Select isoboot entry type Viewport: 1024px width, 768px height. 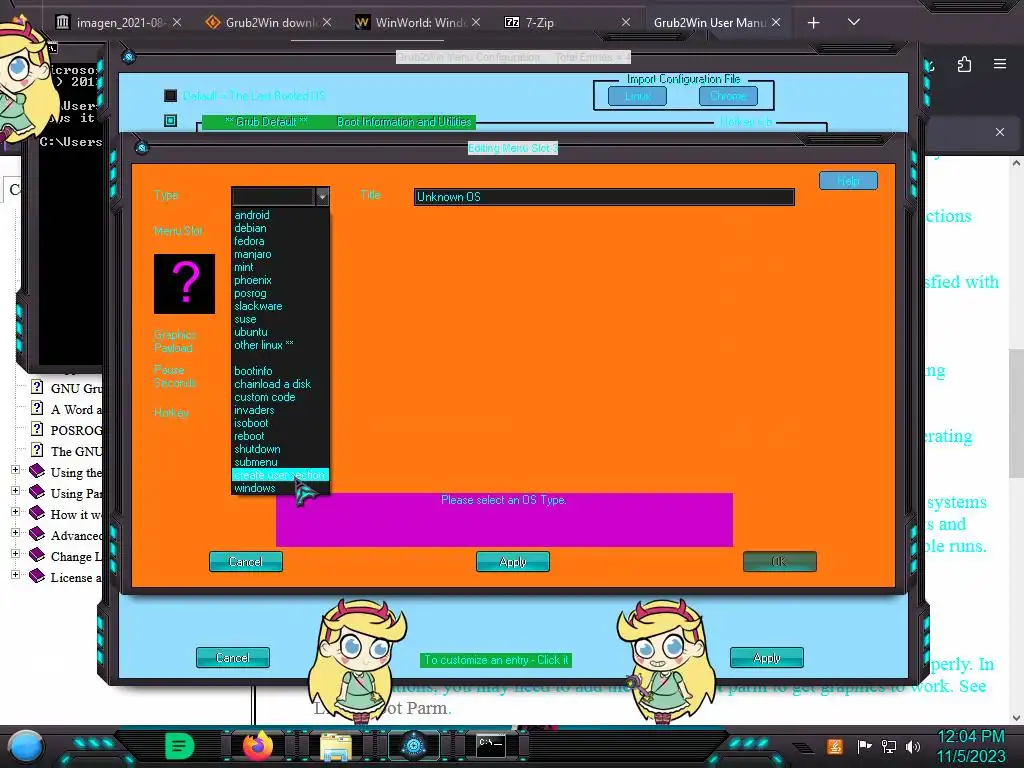coord(251,423)
